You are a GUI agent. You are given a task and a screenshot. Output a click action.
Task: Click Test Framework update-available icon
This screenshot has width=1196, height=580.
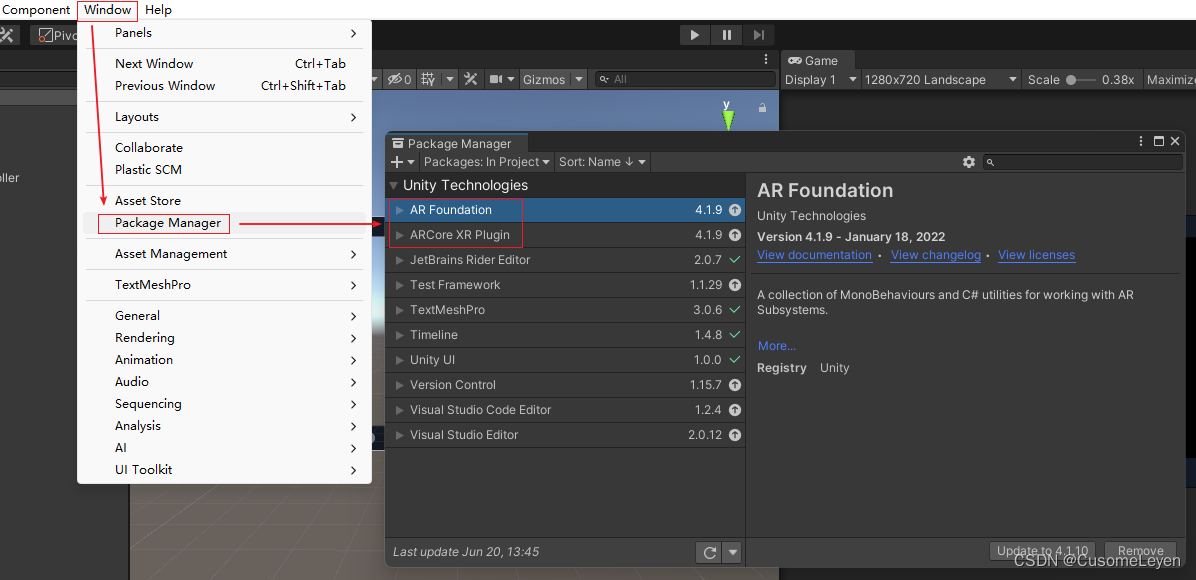(x=735, y=285)
